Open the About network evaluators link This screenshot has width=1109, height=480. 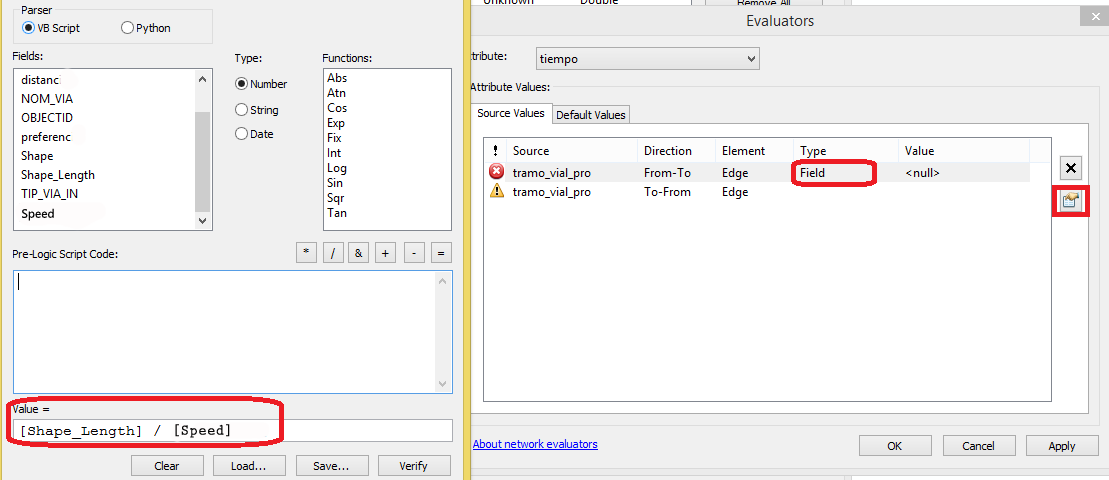coord(535,444)
